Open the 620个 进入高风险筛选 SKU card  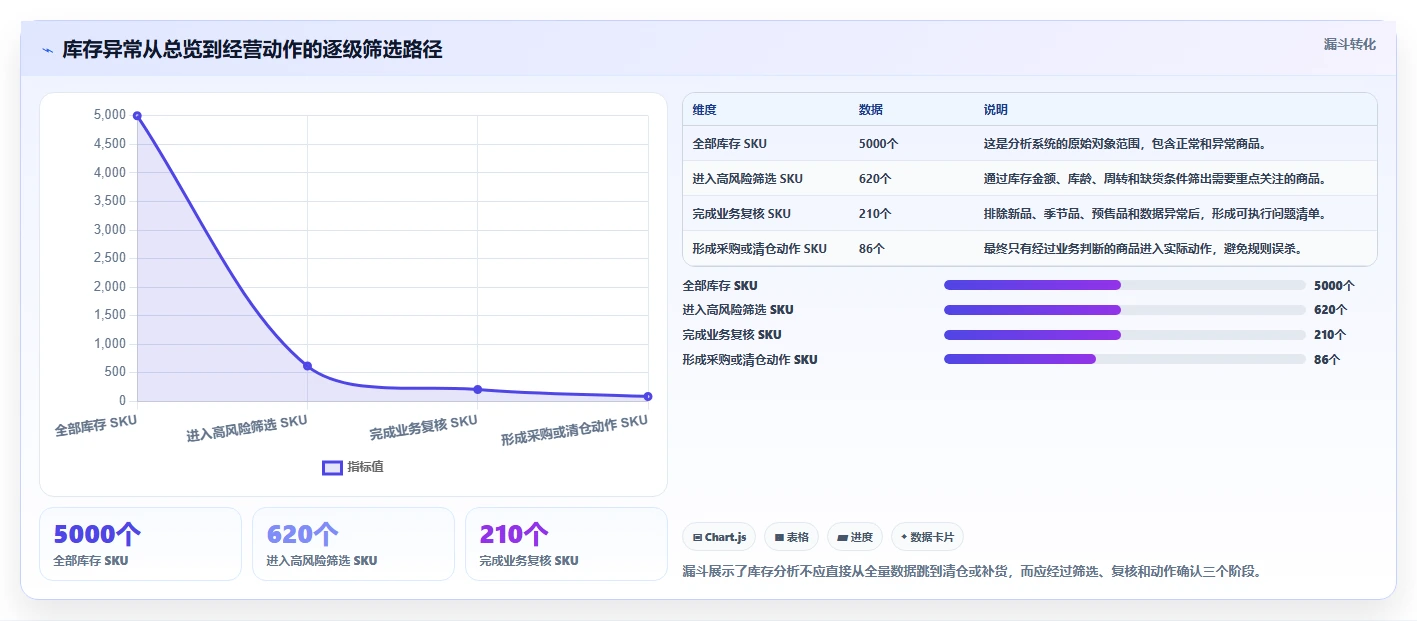click(353, 544)
